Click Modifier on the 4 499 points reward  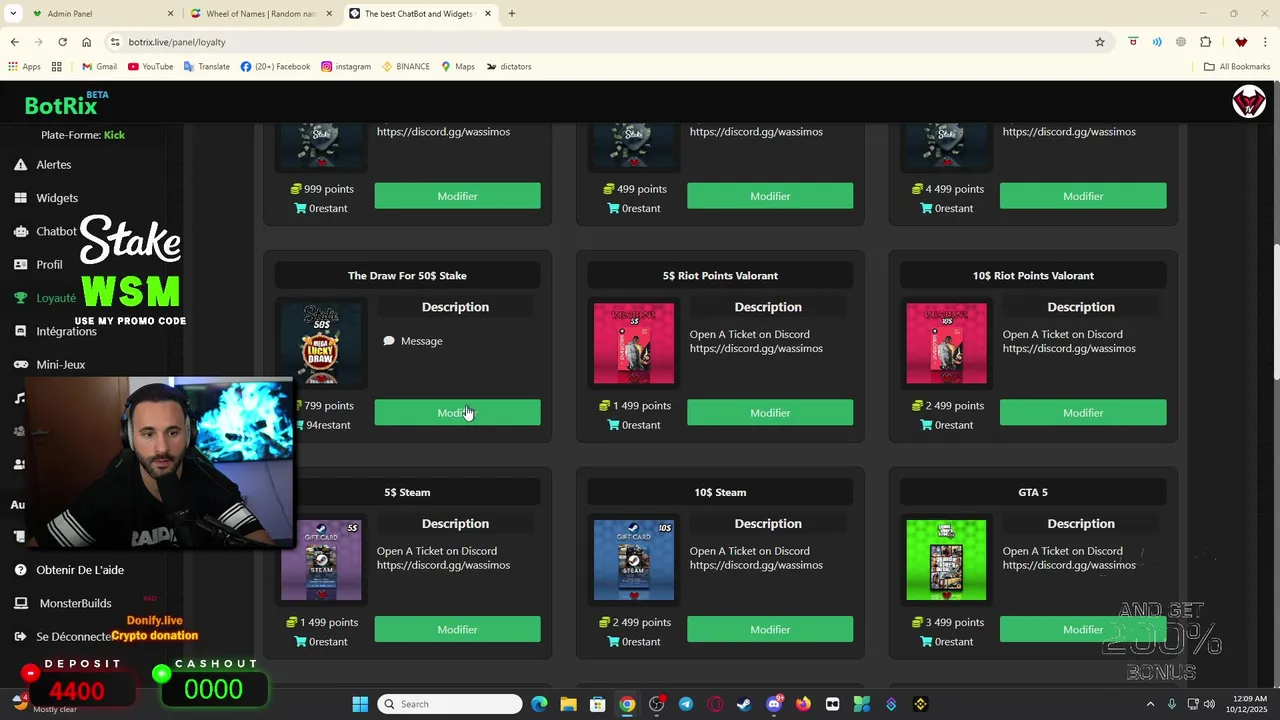tap(1083, 196)
